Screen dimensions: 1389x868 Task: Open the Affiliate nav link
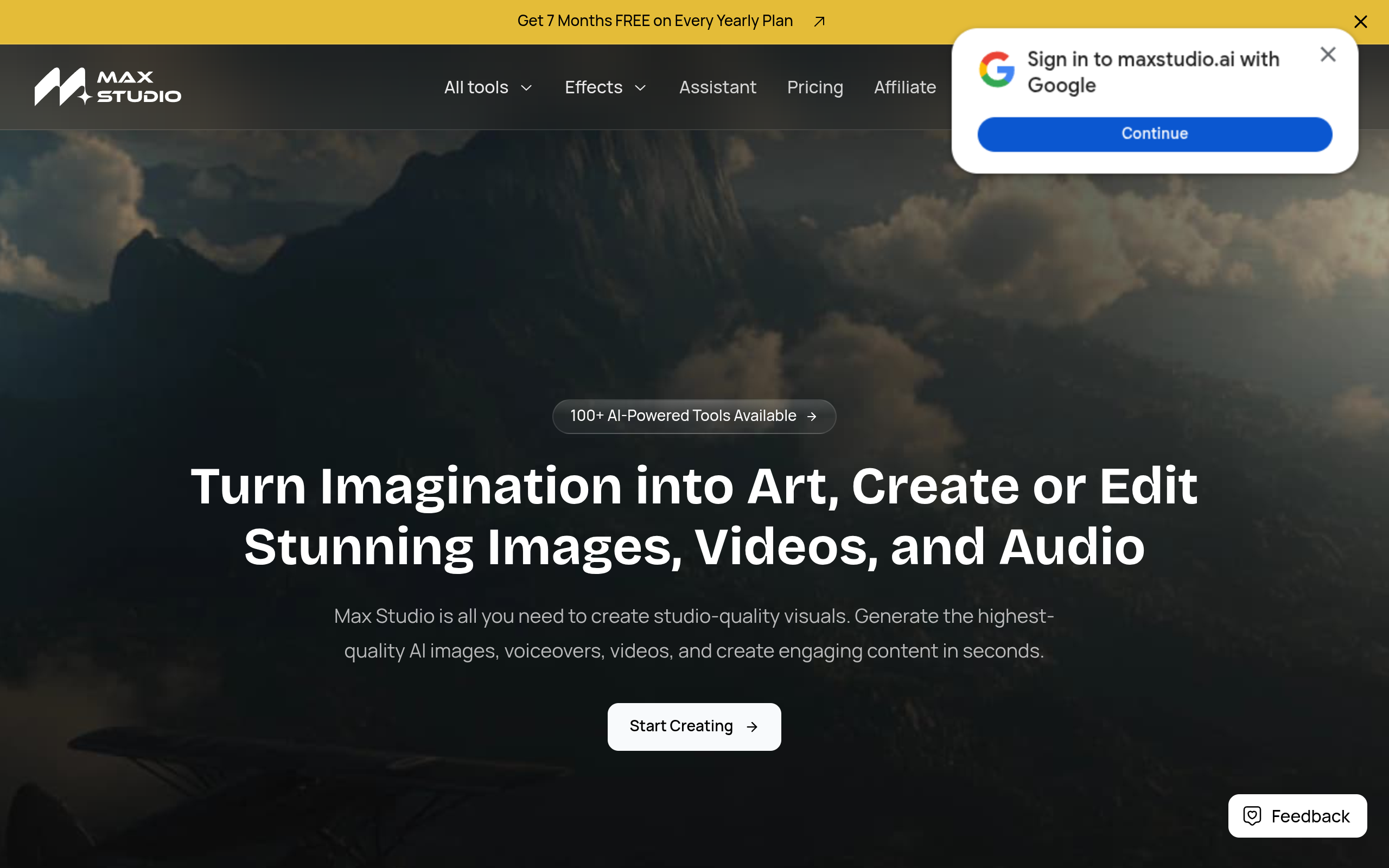coord(904,87)
